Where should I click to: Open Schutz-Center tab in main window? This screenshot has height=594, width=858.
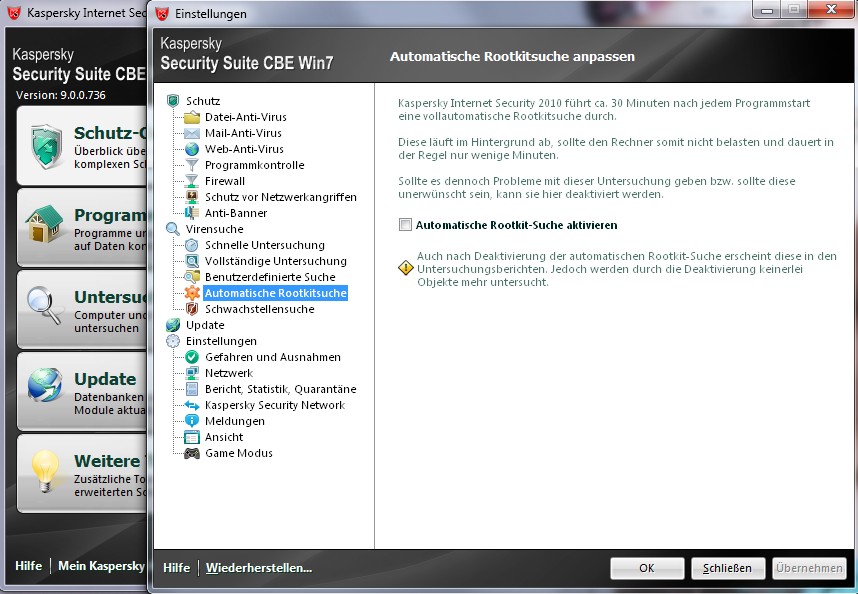pos(82,146)
